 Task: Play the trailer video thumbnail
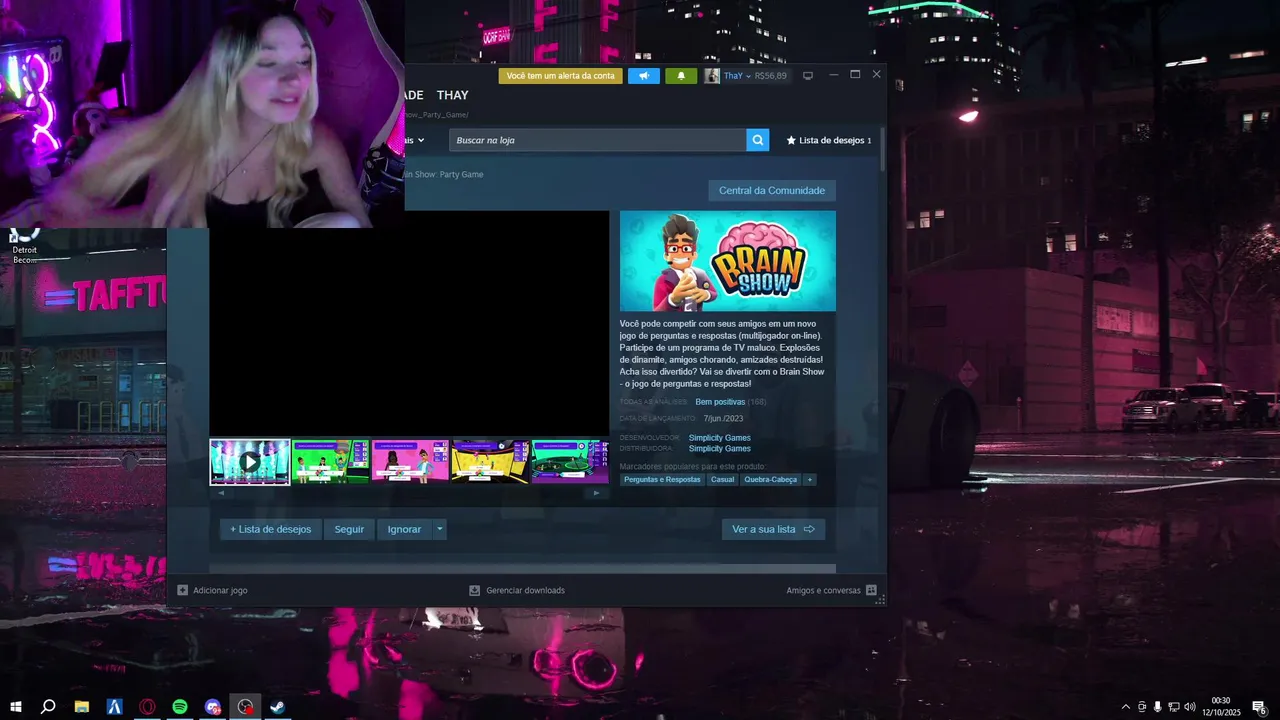[x=250, y=462]
